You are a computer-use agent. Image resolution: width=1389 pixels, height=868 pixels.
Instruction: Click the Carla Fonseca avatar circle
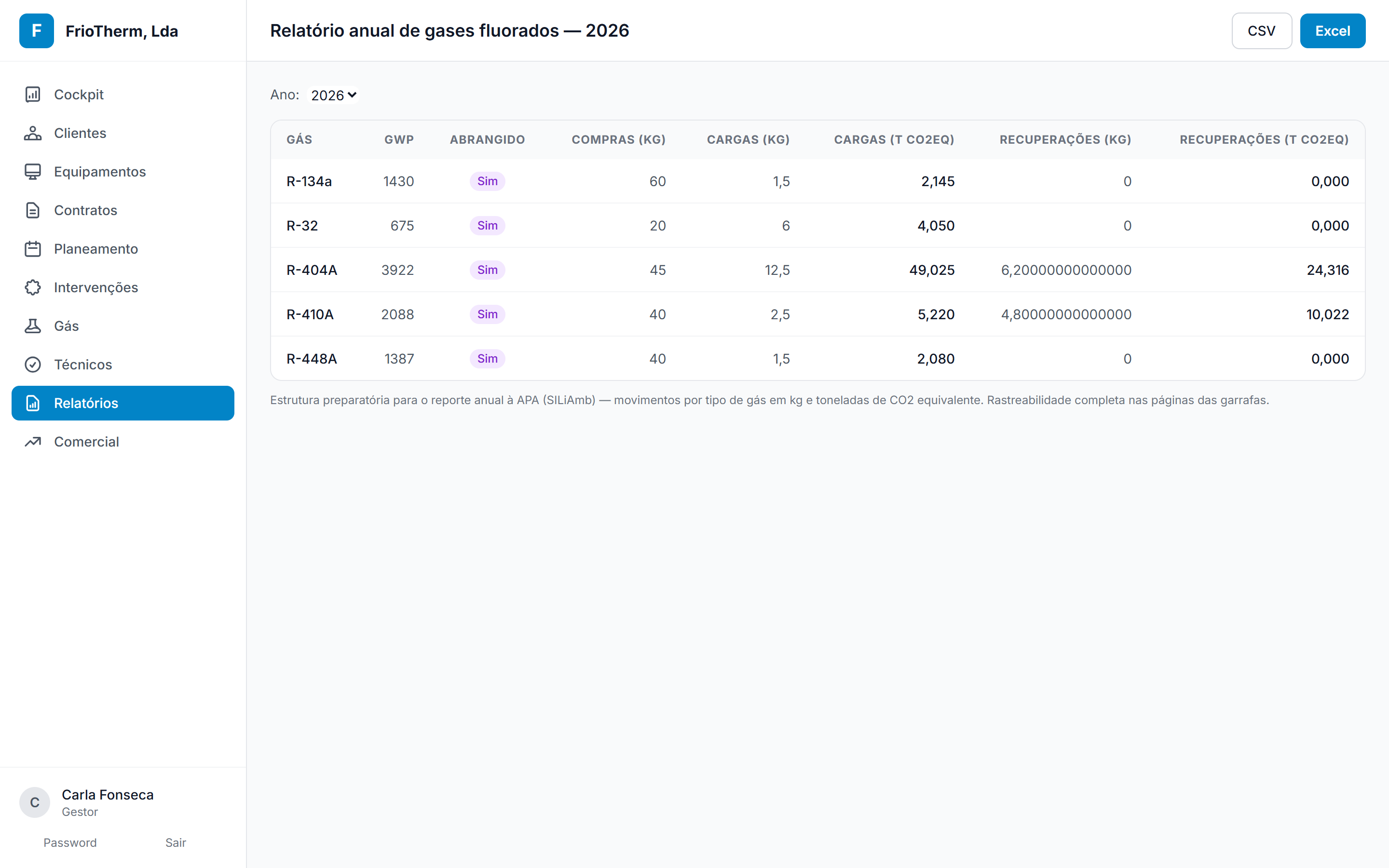click(x=34, y=802)
